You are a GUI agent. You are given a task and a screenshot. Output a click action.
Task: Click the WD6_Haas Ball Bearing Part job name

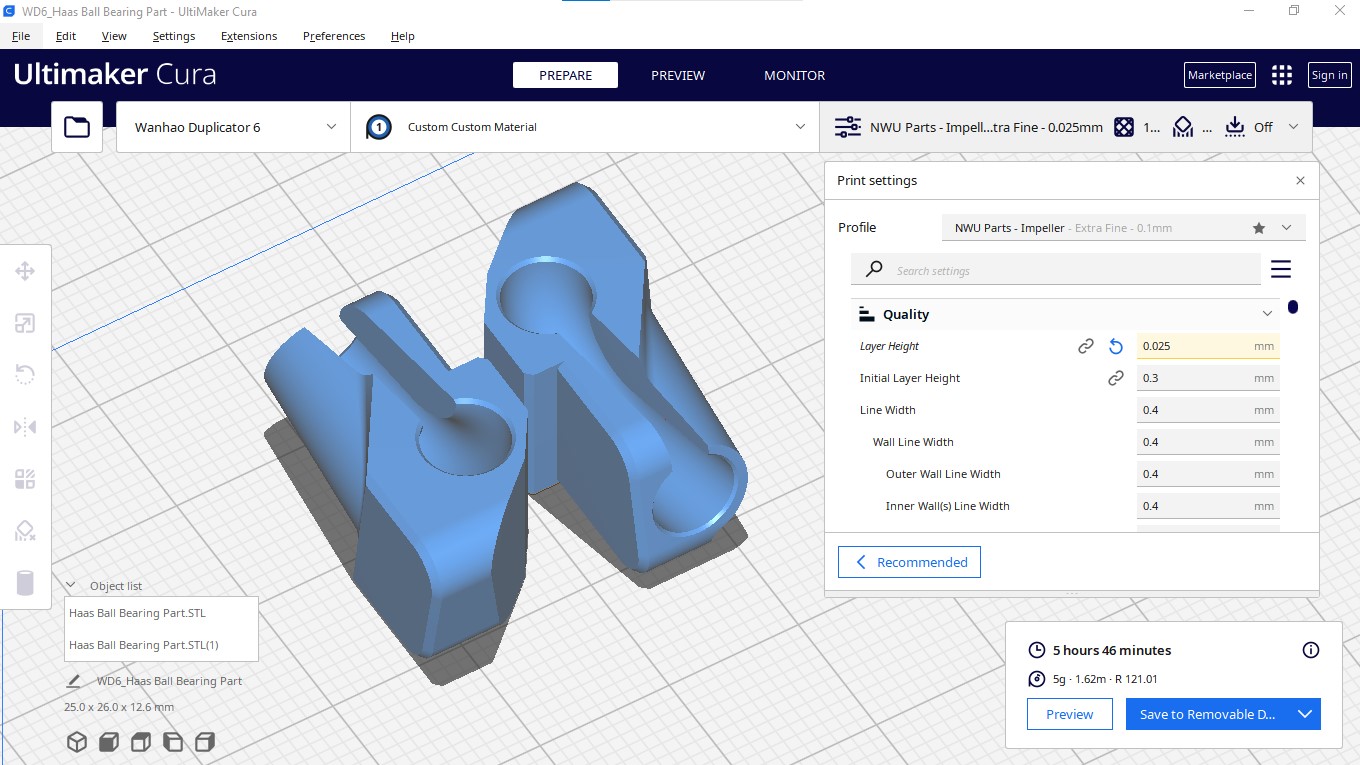click(169, 681)
